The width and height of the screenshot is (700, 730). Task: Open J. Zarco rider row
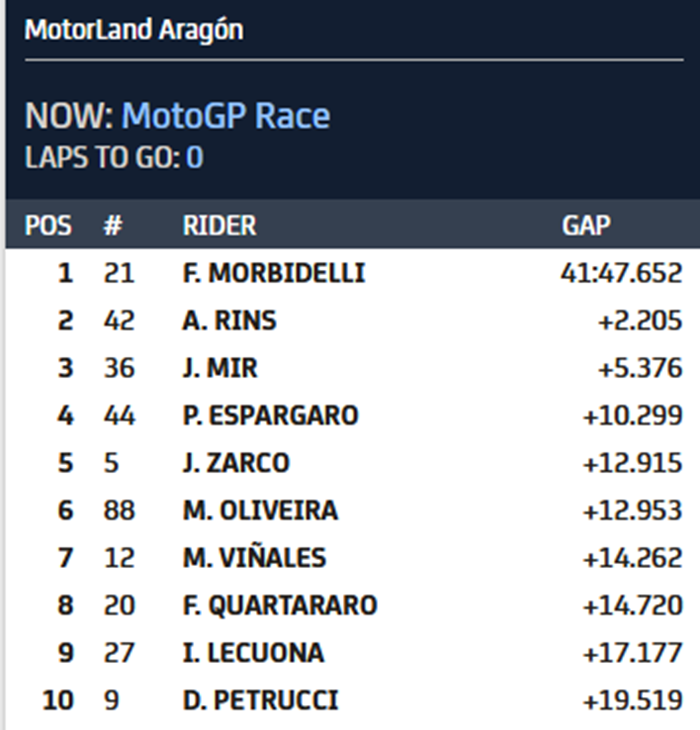(236, 463)
